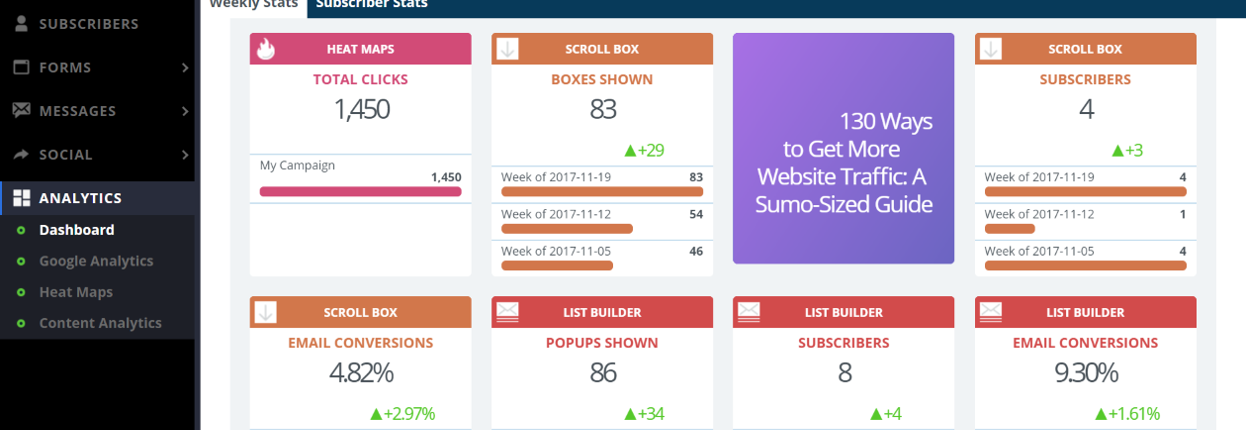
Task: Click the Scroll Box icon on Boxes Shown card
Action: pos(507,49)
